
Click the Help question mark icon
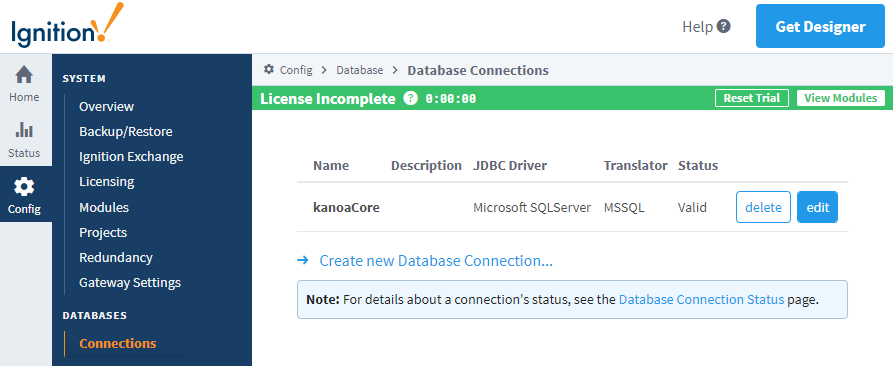coord(723,26)
